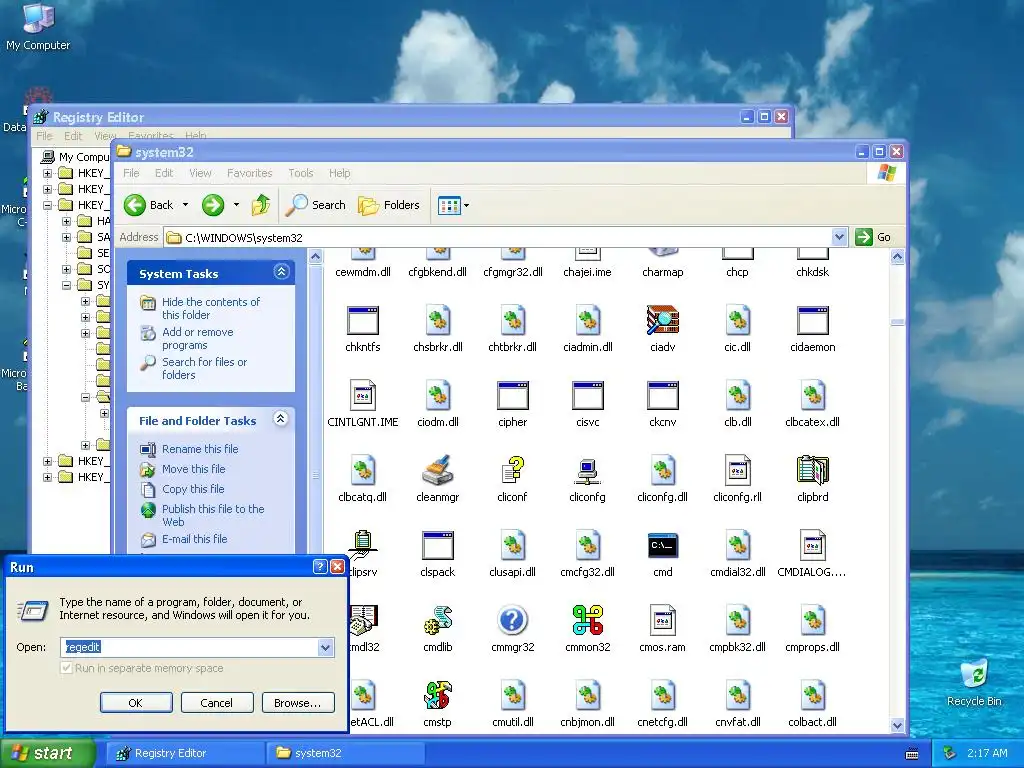Click the Go button next to address
Screen dimensions: 1024x768
[x=874, y=237]
